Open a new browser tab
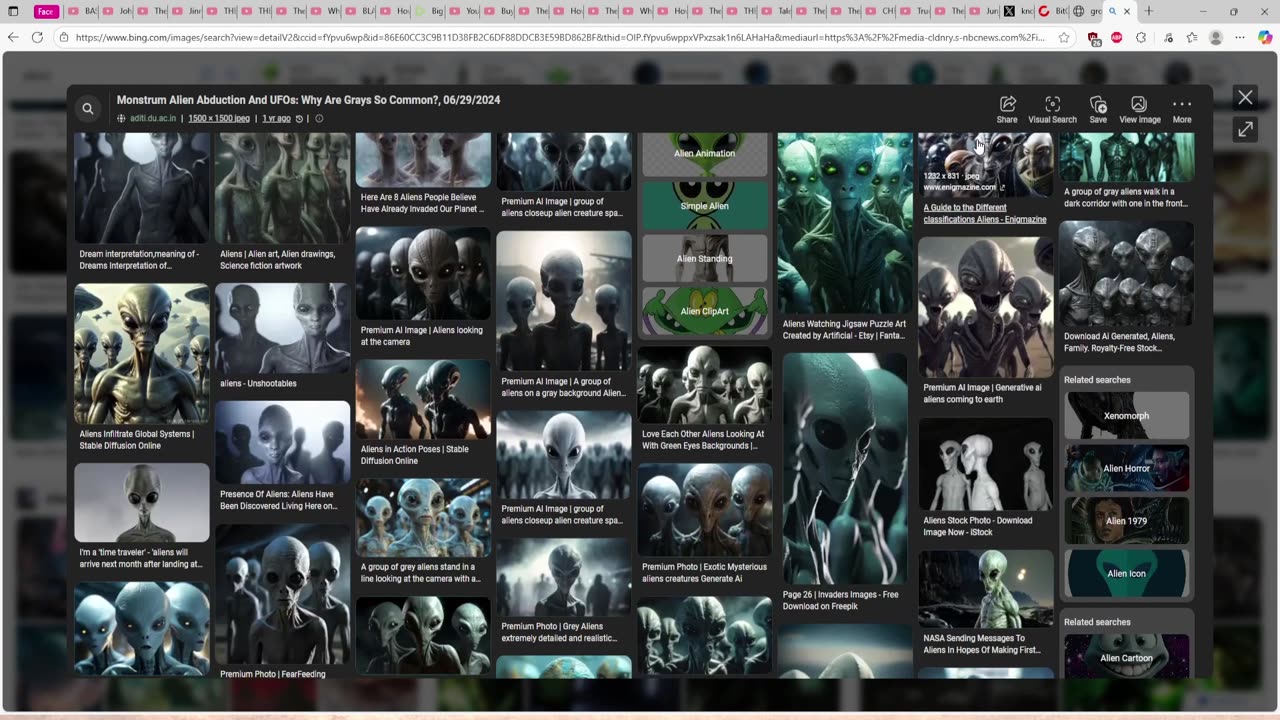The width and height of the screenshot is (1280, 720). click(x=1149, y=11)
